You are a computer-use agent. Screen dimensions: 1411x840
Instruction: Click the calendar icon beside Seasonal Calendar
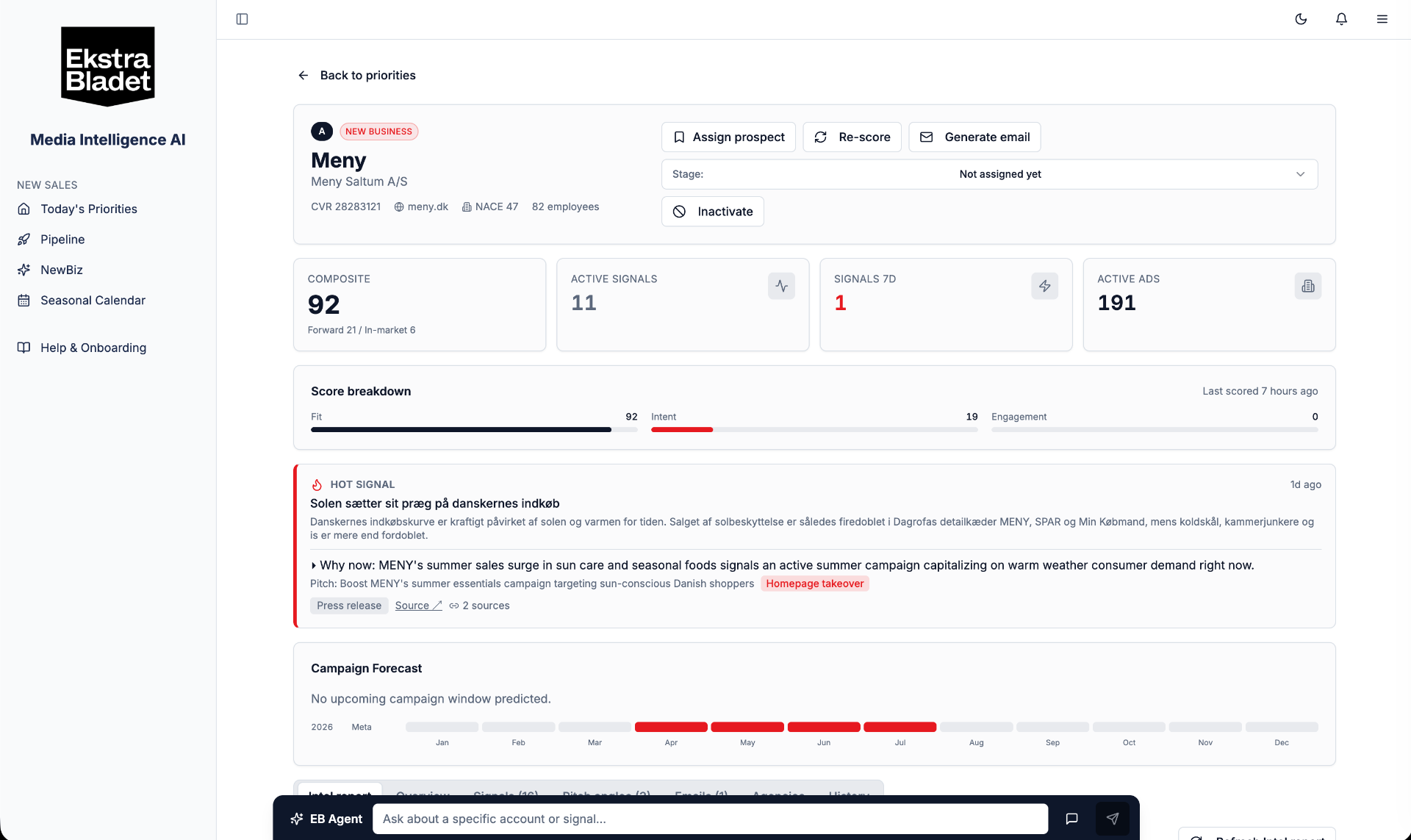pos(24,301)
